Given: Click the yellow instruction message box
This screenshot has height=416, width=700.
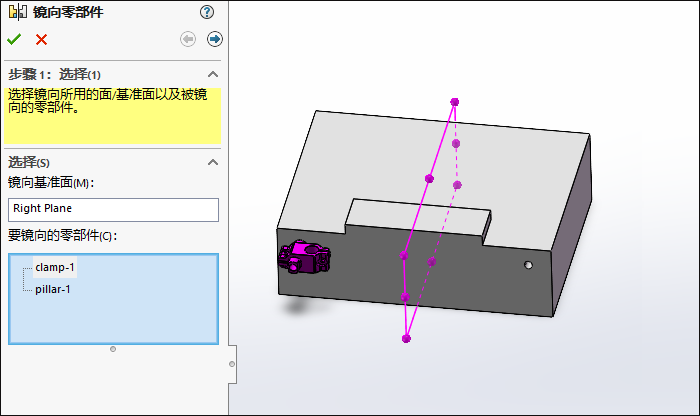Looking at the screenshot, I should [112, 116].
